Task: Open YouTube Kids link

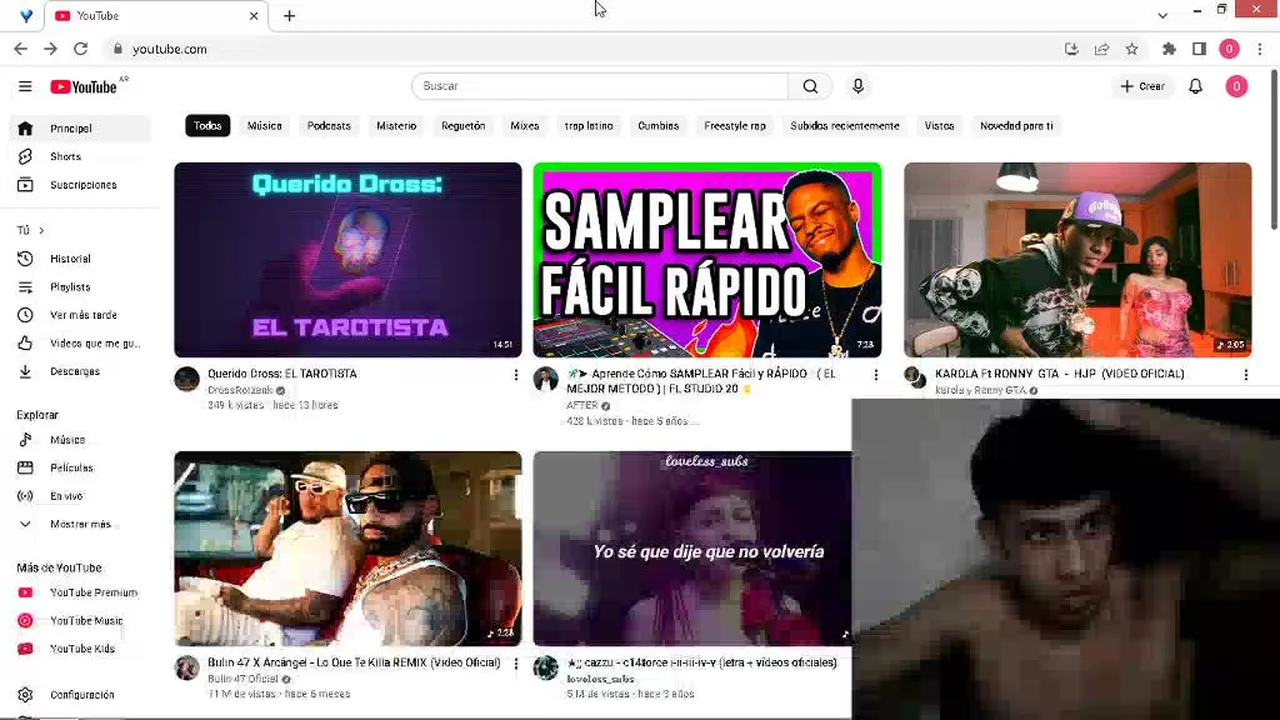Action: click(x=80, y=648)
